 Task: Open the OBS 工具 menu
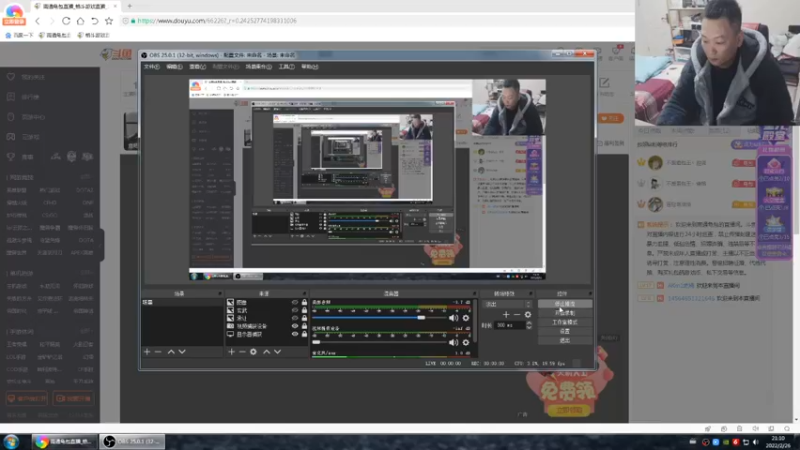286,67
